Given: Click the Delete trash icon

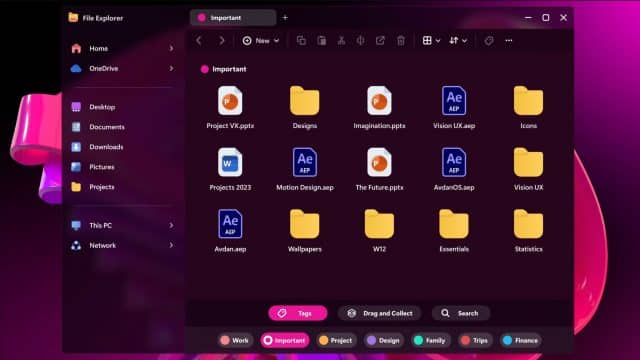Looking at the screenshot, I should pos(401,40).
